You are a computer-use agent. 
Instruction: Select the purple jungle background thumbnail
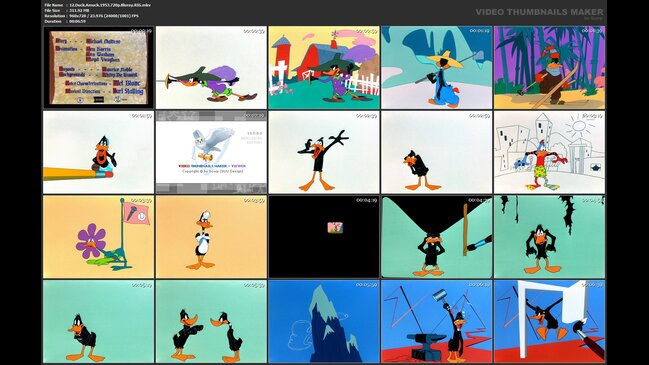549,67
